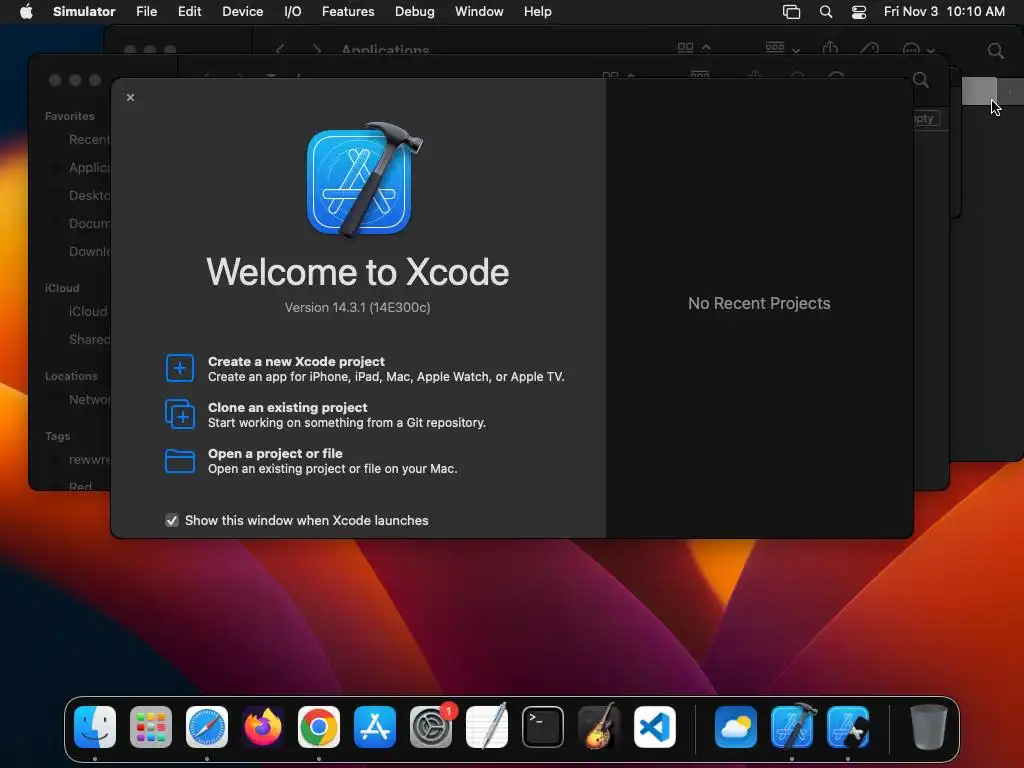Launch Firefox from the Dock

(x=263, y=727)
